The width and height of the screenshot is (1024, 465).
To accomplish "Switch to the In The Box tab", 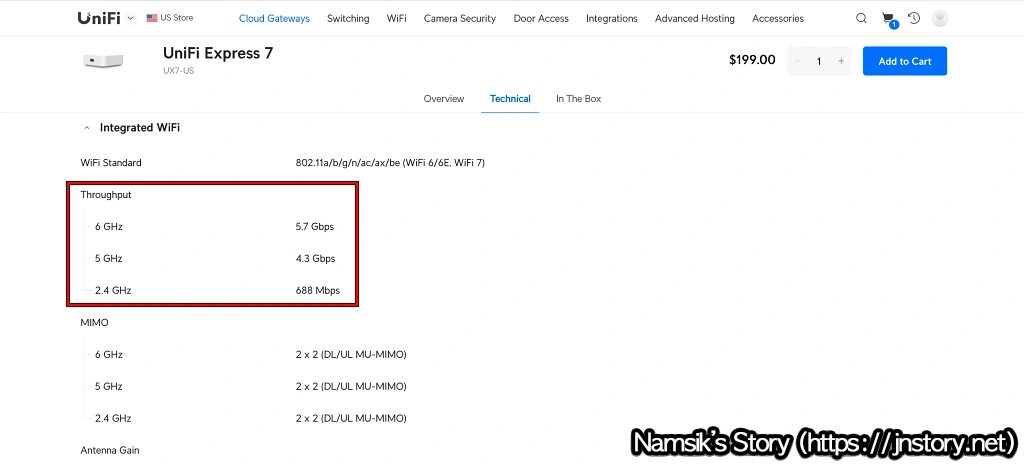I will pyautogui.click(x=578, y=99).
